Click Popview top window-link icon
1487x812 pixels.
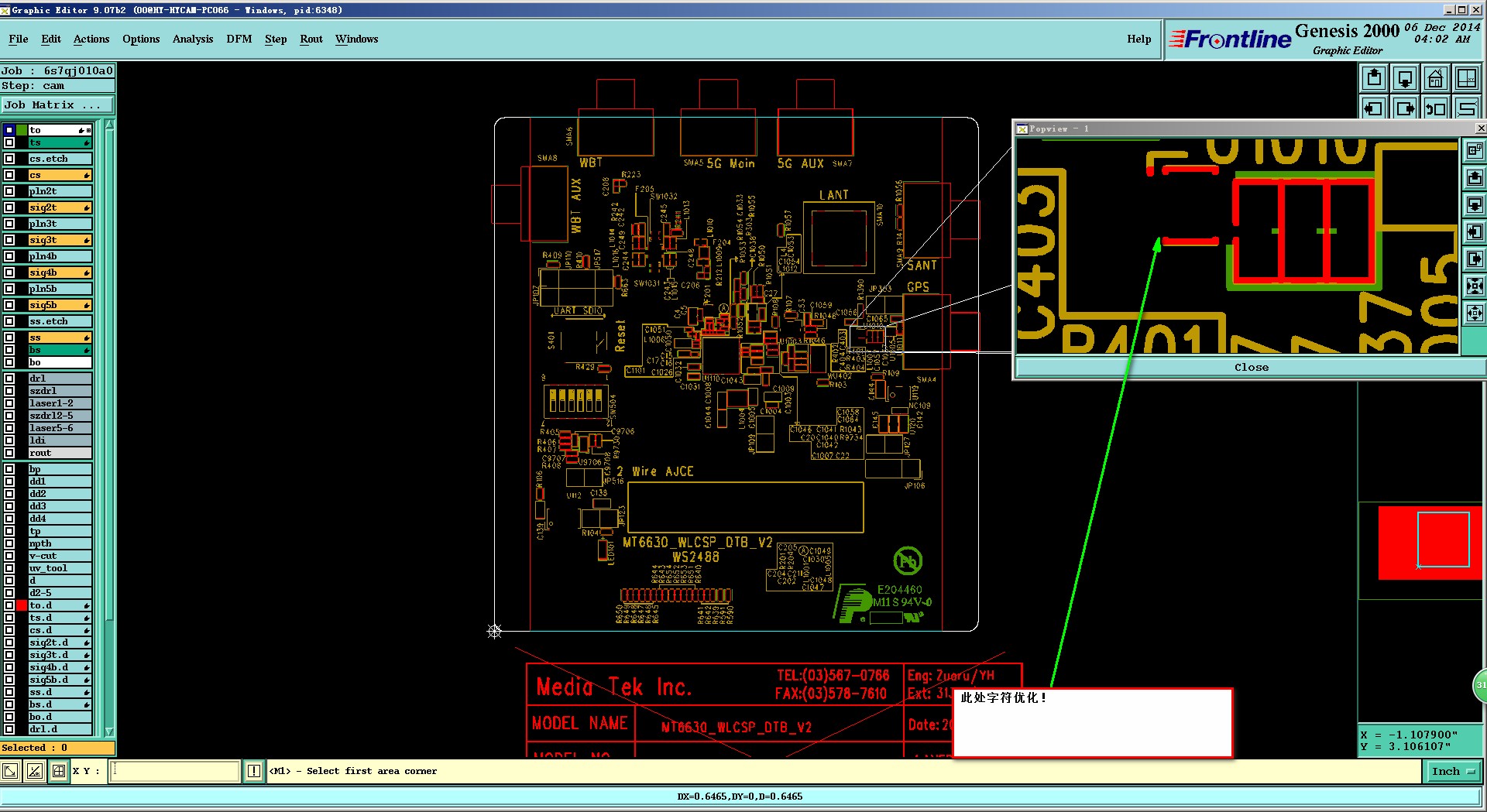pyautogui.click(x=1475, y=150)
